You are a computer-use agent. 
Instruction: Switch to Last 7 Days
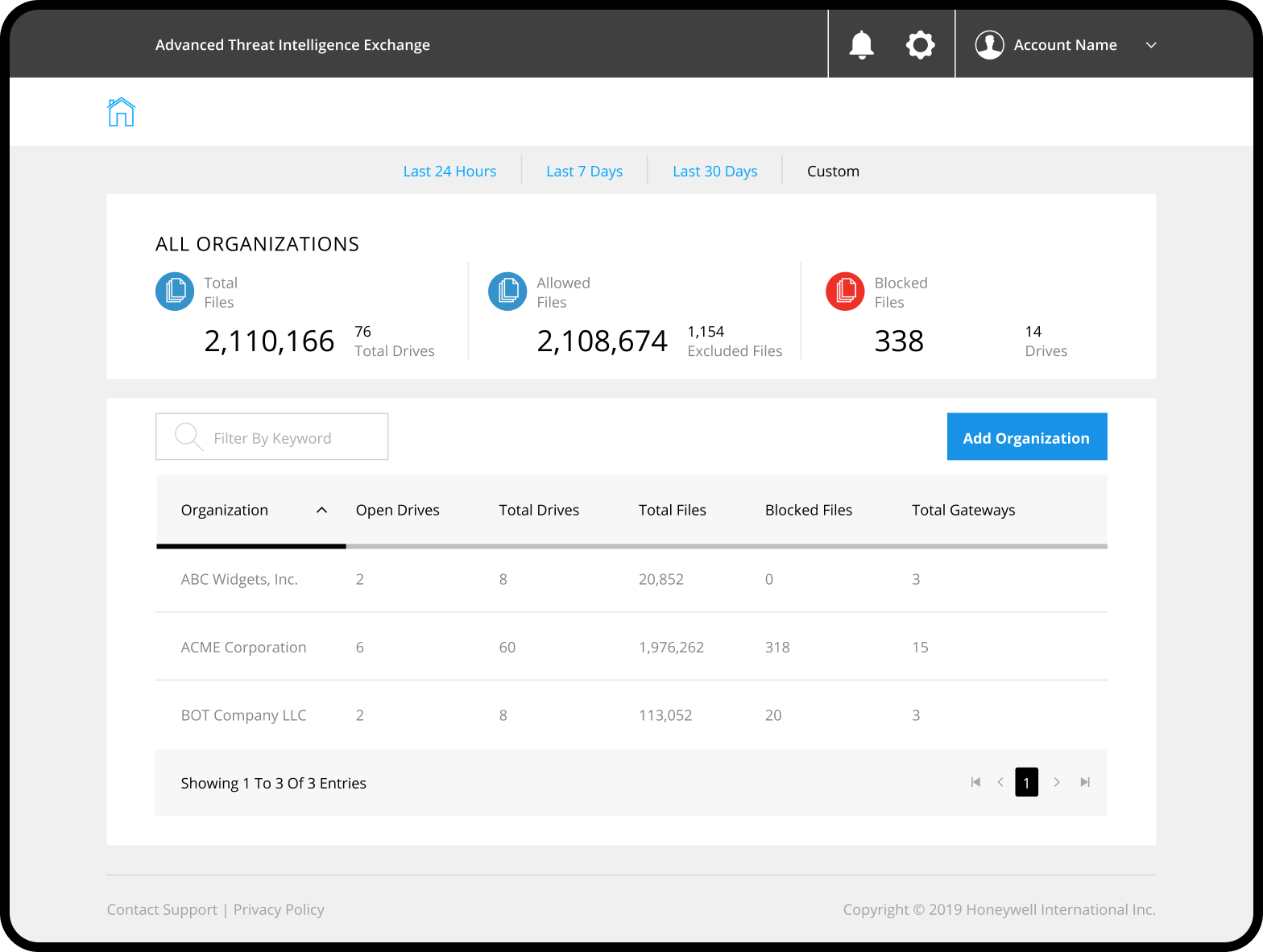click(x=584, y=172)
